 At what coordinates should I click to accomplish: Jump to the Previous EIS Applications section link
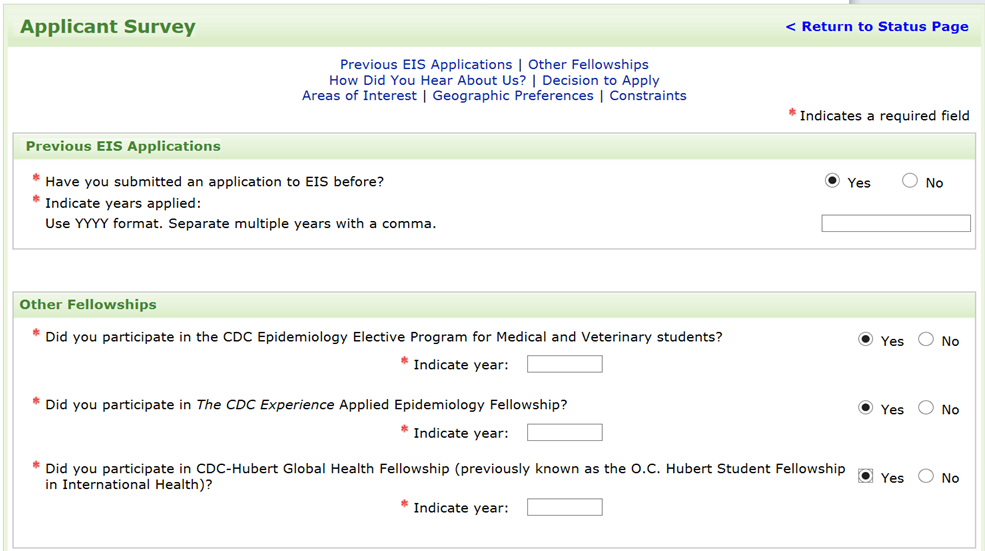tap(426, 64)
